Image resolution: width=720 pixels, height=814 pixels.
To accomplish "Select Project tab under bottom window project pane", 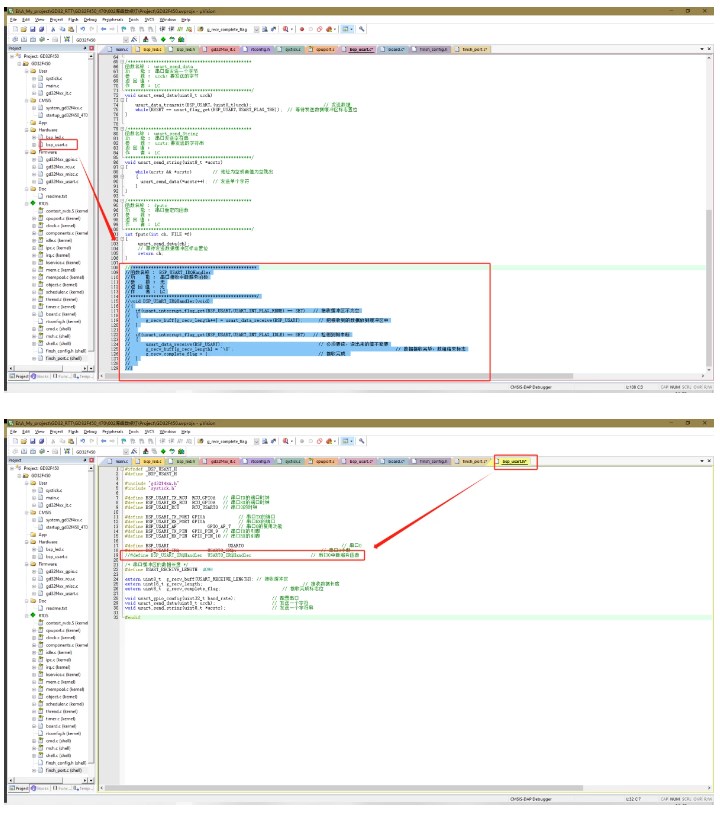I will pyautogui.click(x=19, y=788).
